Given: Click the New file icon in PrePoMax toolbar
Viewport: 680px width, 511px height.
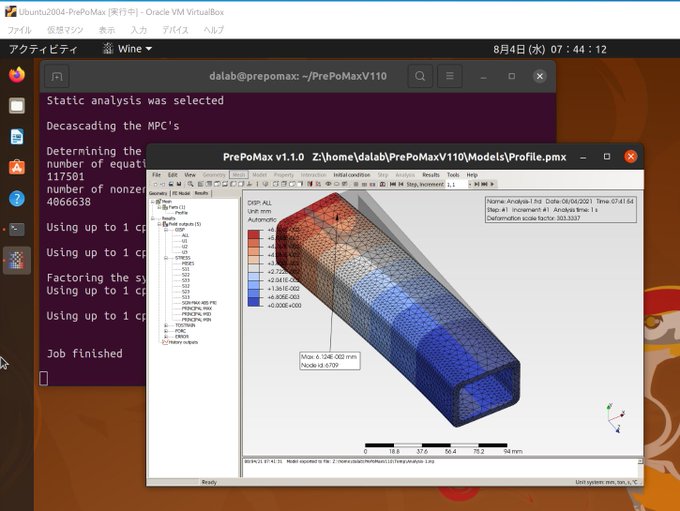Looking at the screenshot, I should 155,184.
